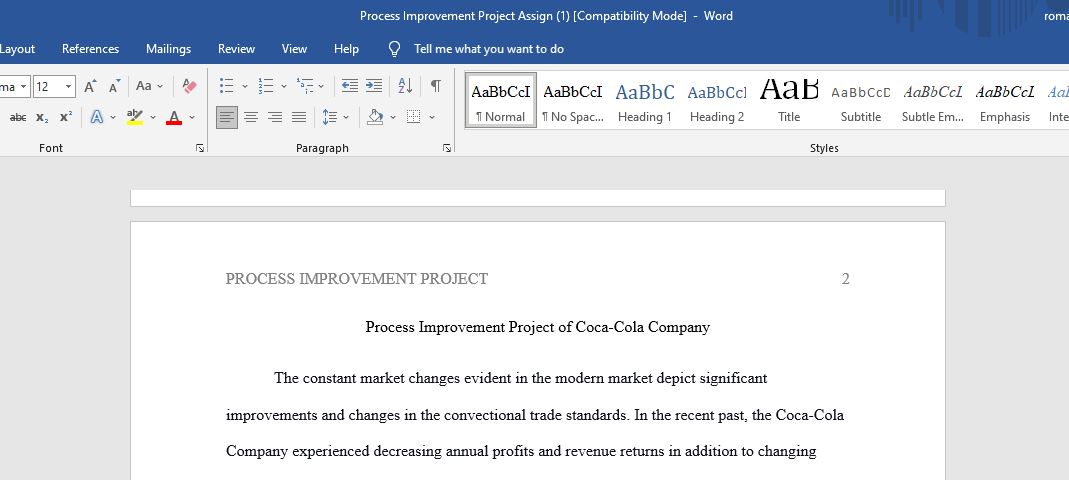Image resolution: width=1069 pixels, height=480 pixels.
Task: Open the Change Case dropdown
Action: pos(149,87)
